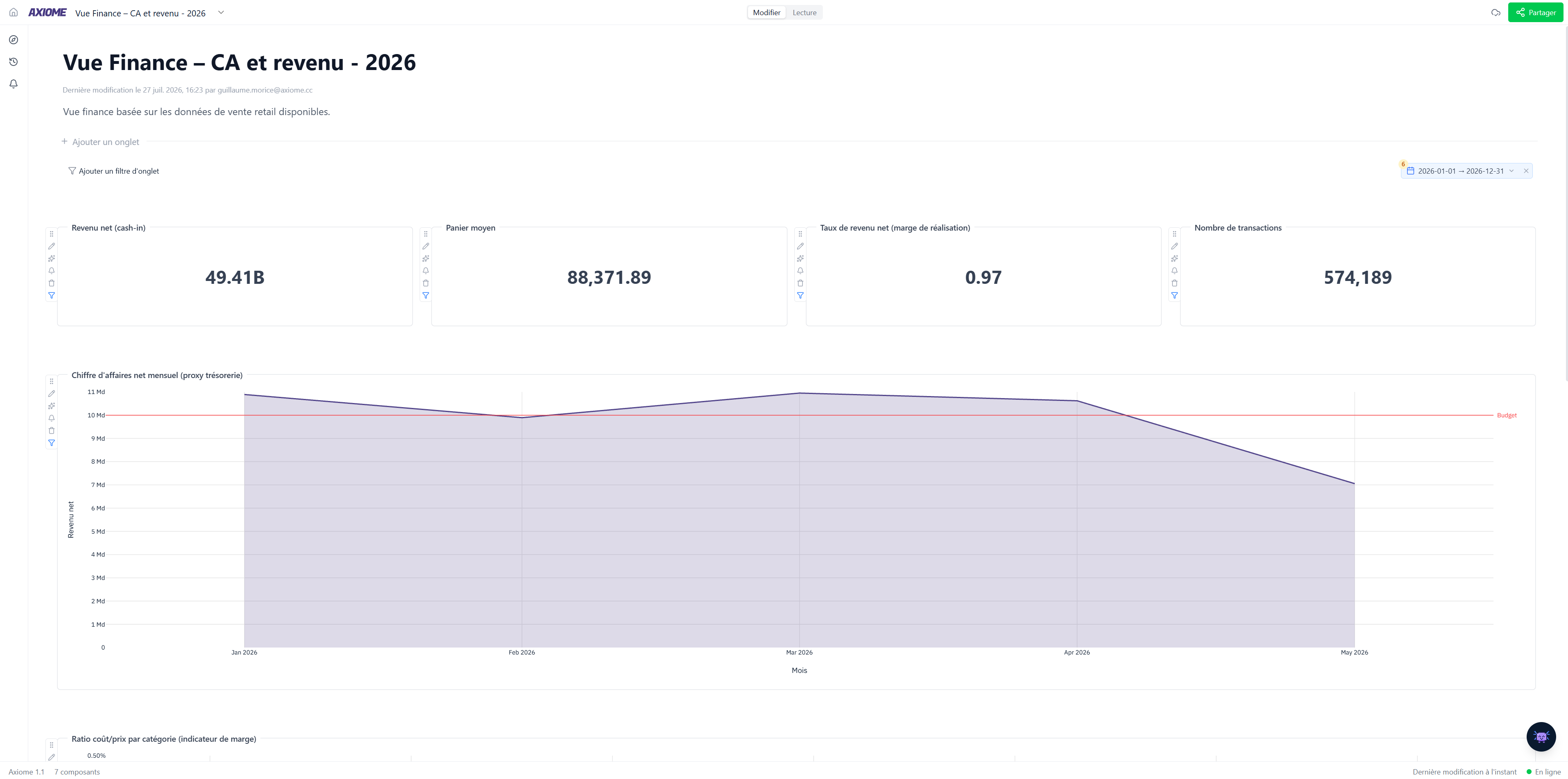Open filter of Taux de revenu net widget
1568x779 pixels.
pos(800,295)
